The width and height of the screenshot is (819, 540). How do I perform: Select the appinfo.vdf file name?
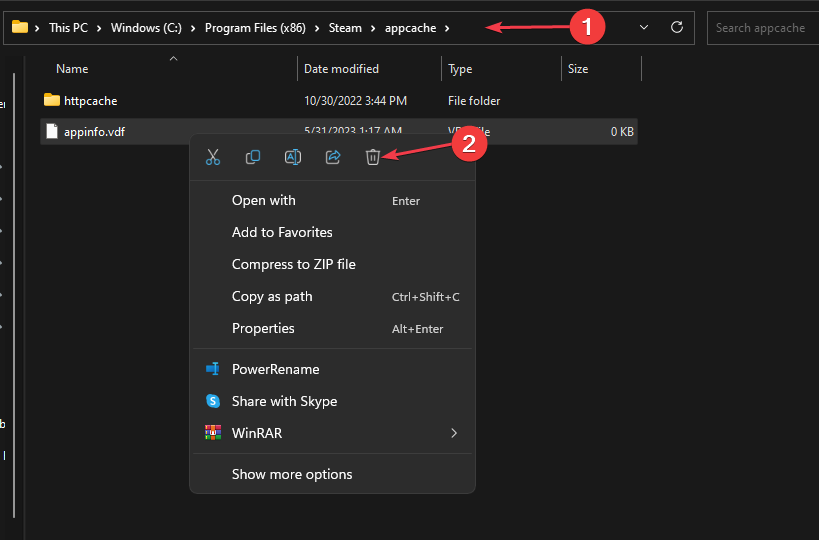click(x=95, y=132)
